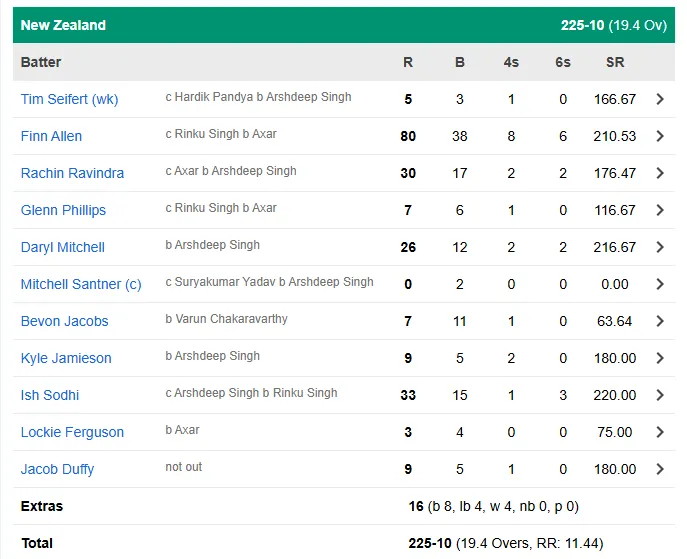Open captain Mitchell Santner's profile link
The image size is (687, 559).
(x=81, y=284)
